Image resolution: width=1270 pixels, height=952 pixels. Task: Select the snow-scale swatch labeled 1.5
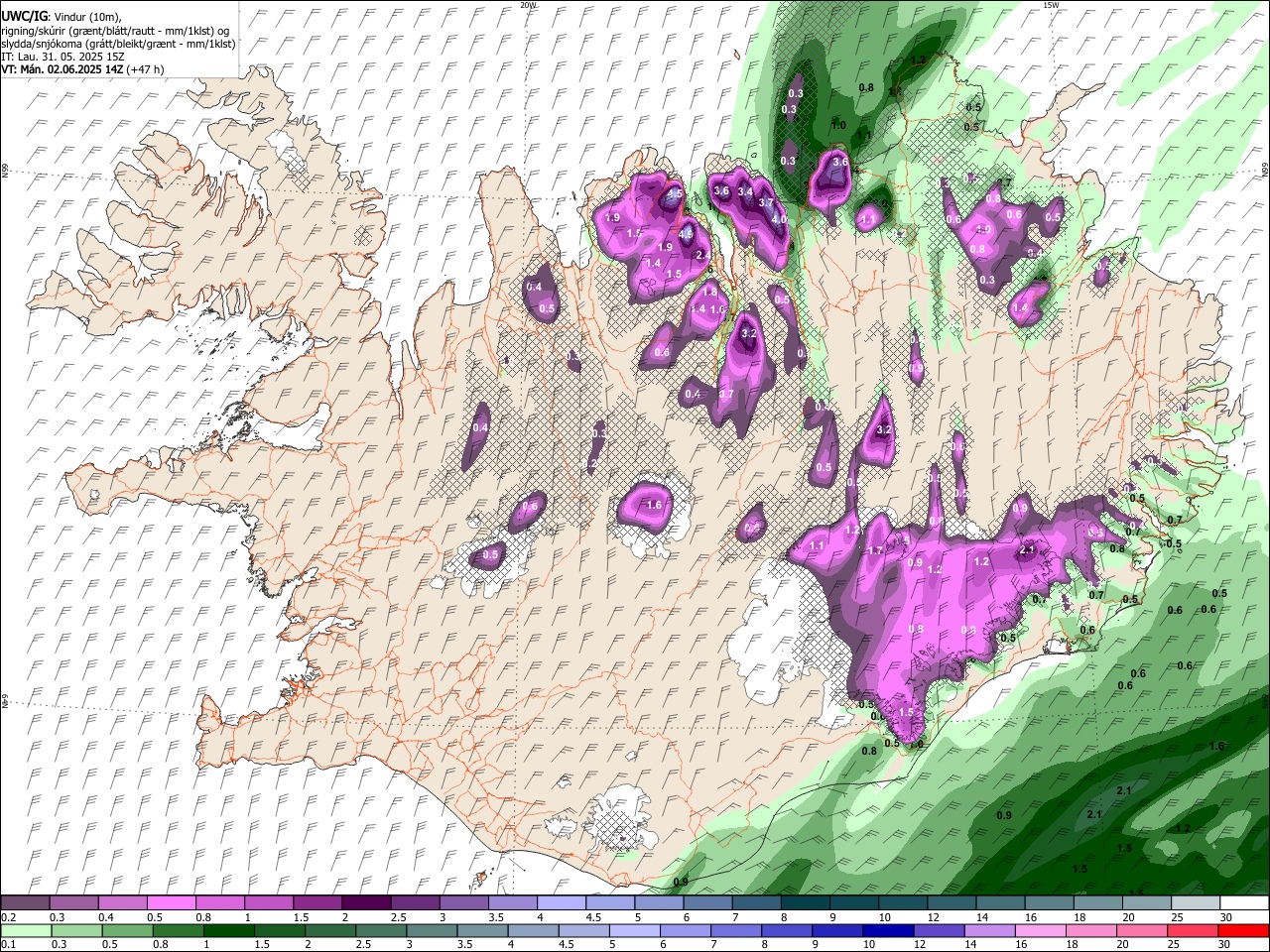(x=317, y=903)
